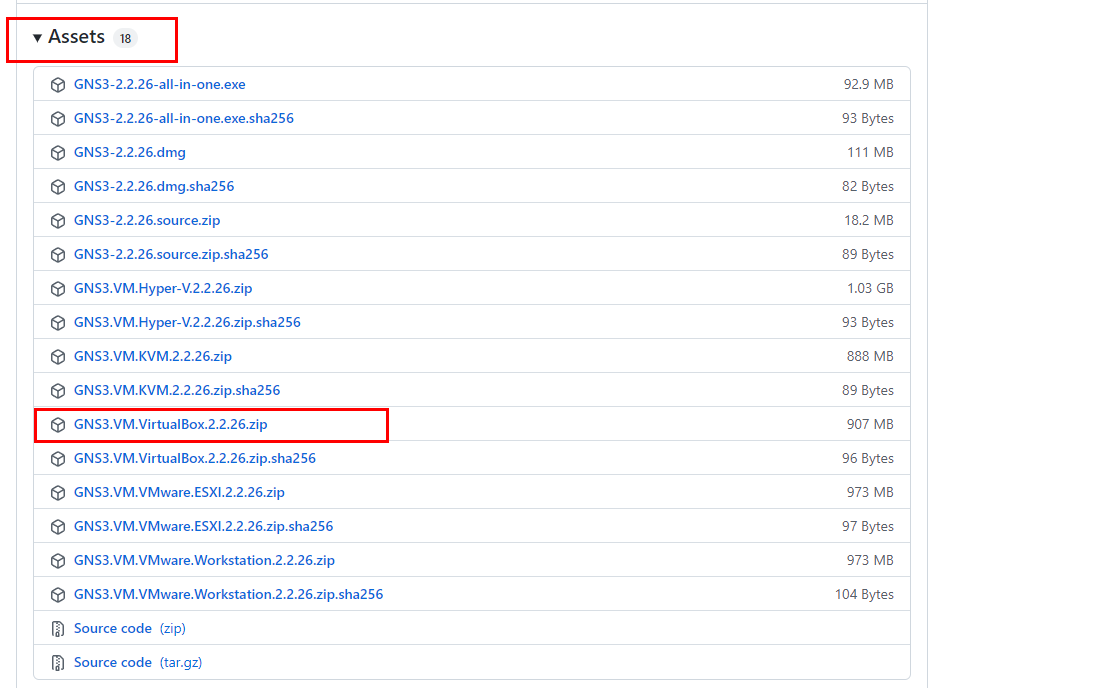Open GNS3.VM.VMware.ESXI.2.2.26.zip.sha256 checksum
Image resolution: width=1100 pixels, height=688 pixels.
[x=203, y=527]
